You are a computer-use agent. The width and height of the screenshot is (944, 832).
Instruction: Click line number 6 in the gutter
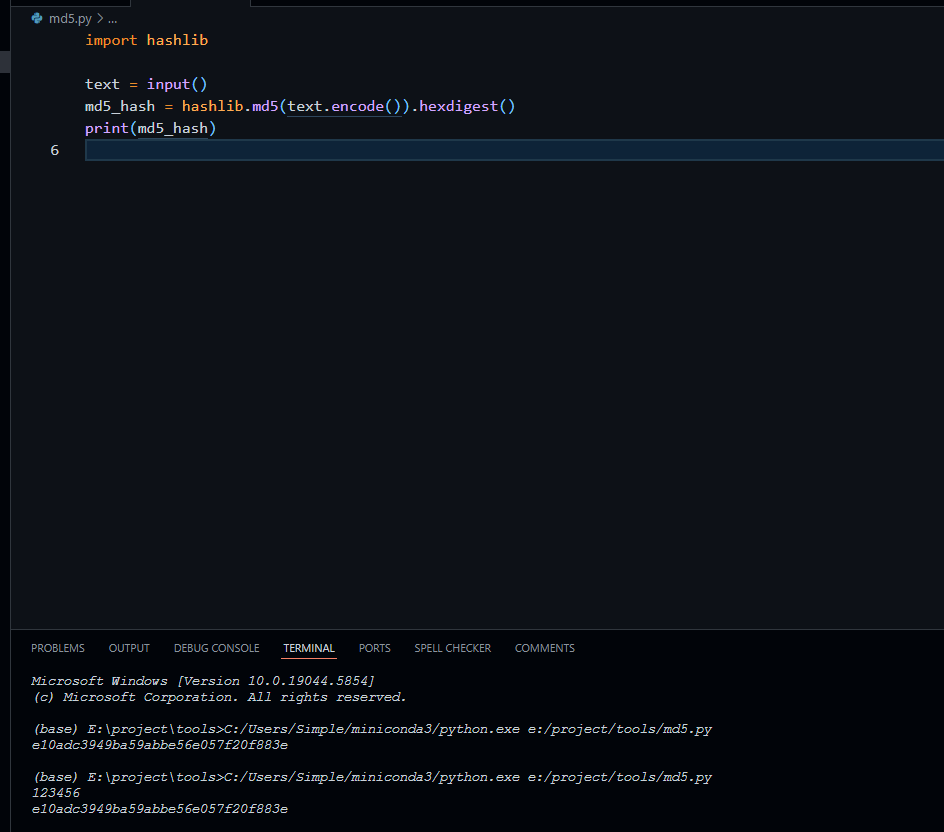(55, 150)
